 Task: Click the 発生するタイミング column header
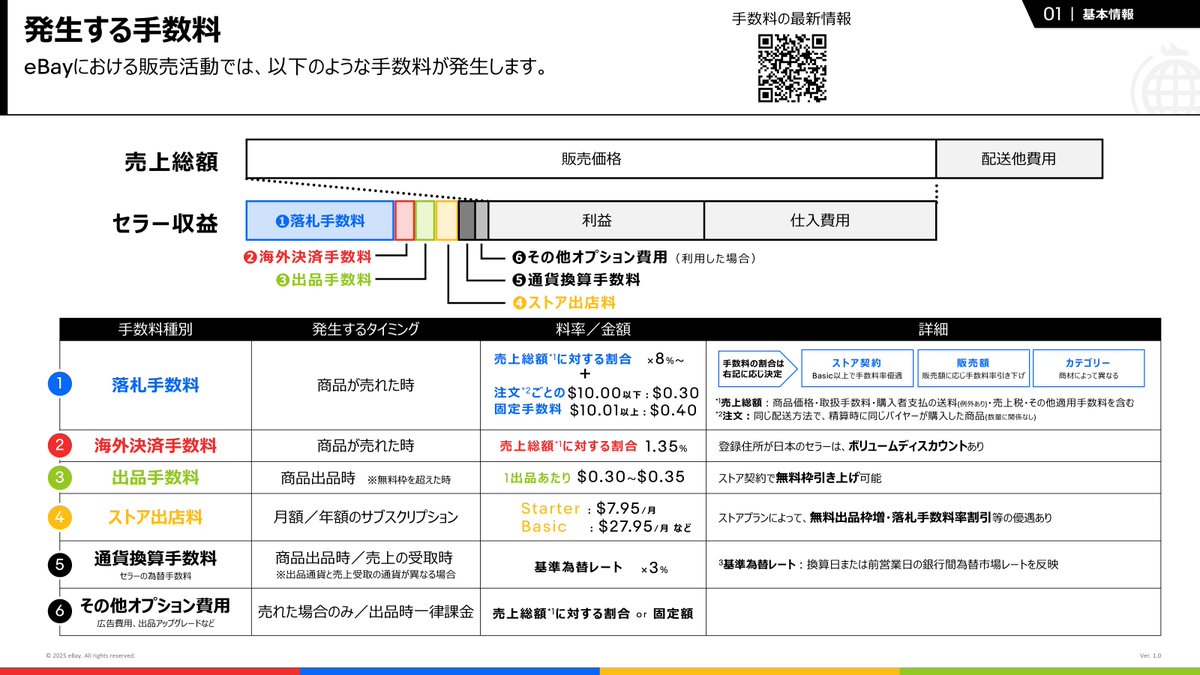pyautogui.click(x=365, y=328)
